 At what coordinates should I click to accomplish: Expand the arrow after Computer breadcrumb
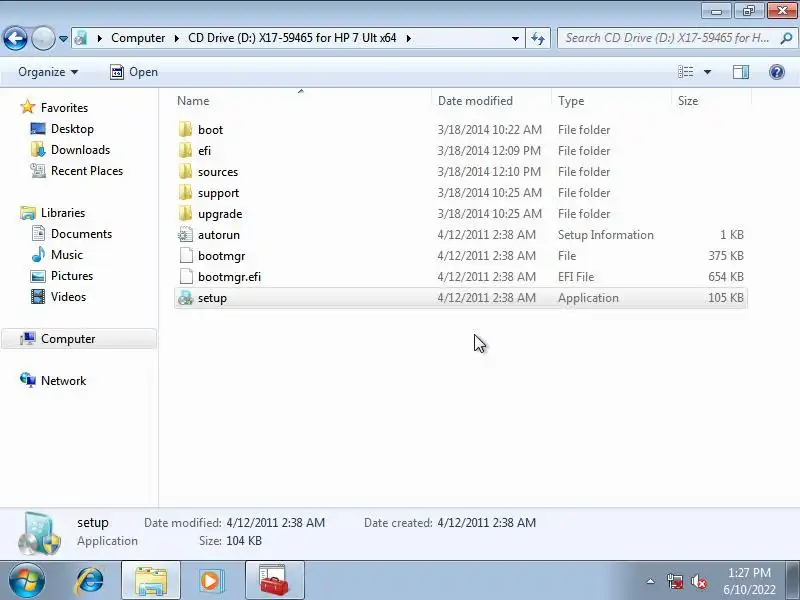click(177, 38)
